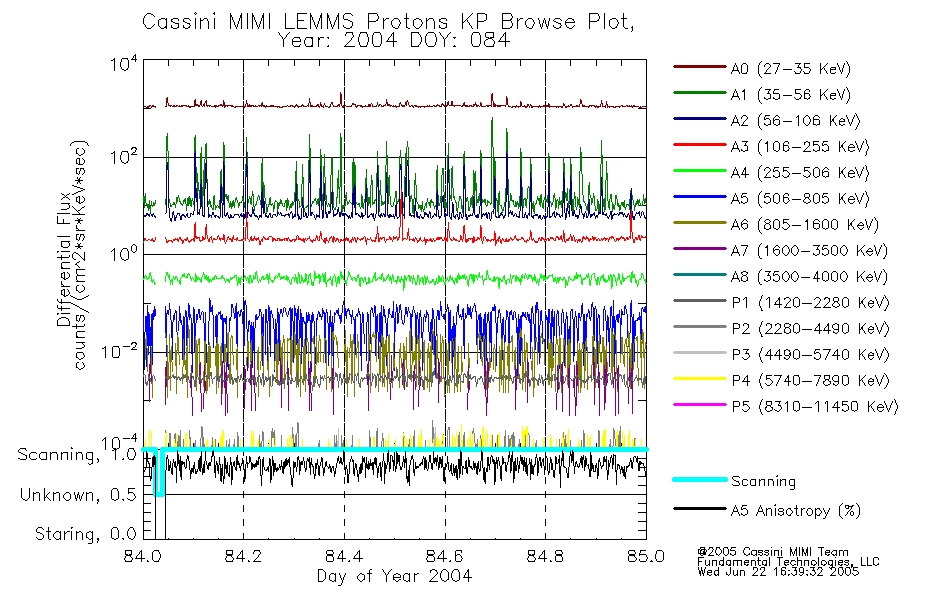950x600 pixels.
Task: Click the A2 (56-106 KeV) legend label
Action: tap(795, 121)
